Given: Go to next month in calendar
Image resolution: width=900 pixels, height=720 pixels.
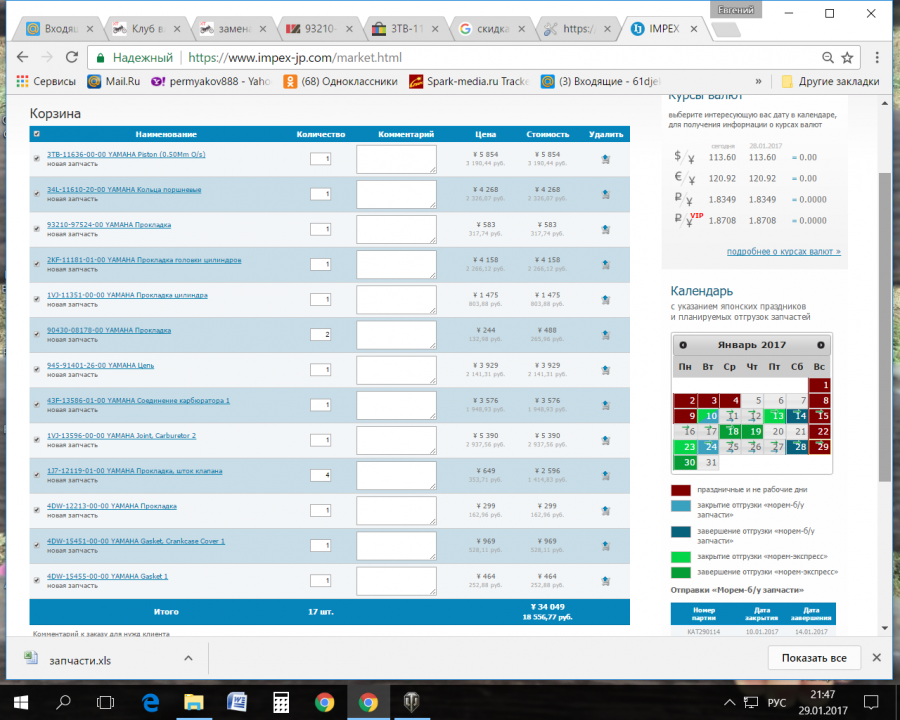Looking at the screenshot, I should (821, 345).
